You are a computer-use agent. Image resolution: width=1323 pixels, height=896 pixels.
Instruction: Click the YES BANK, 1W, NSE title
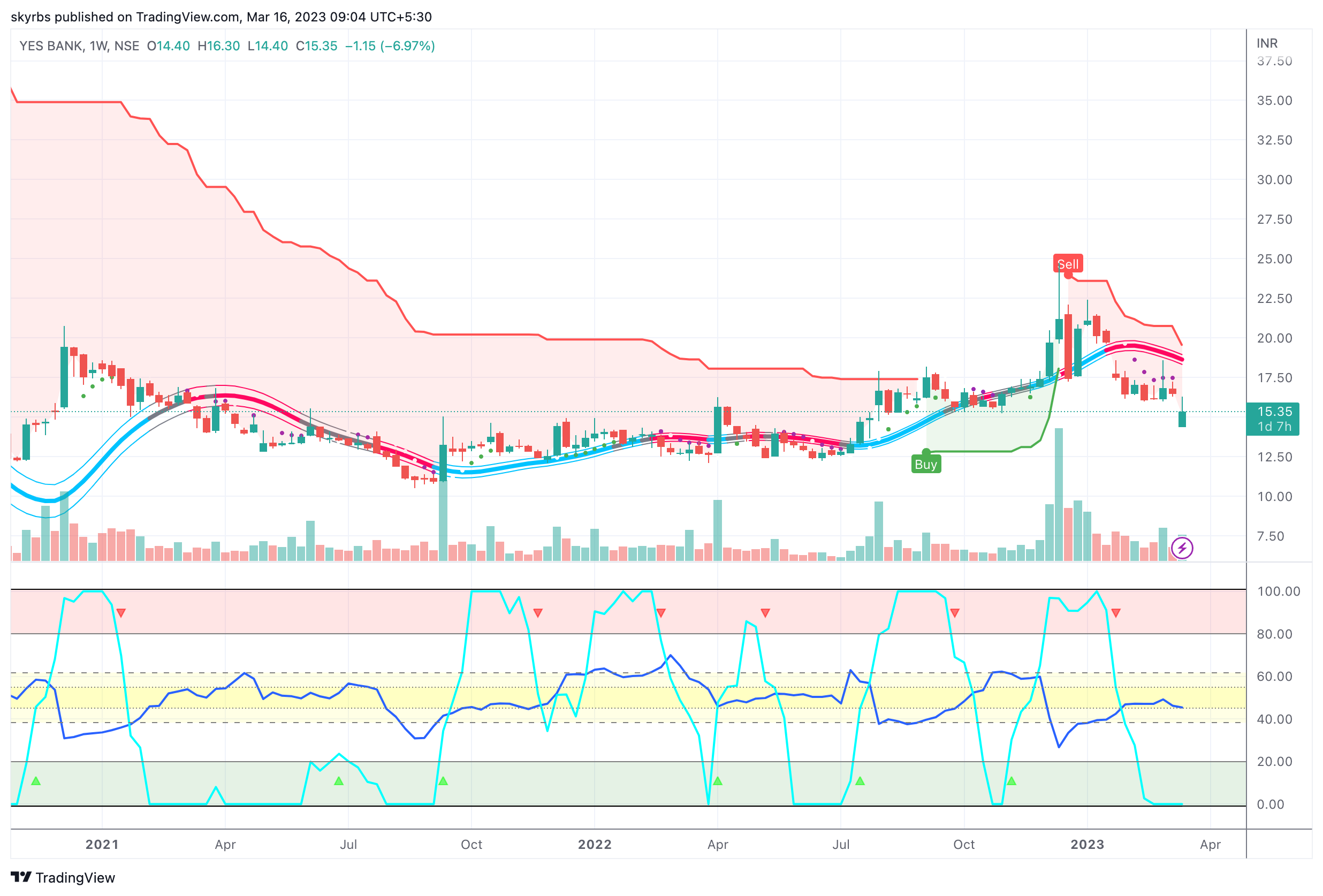pos(79,45)
